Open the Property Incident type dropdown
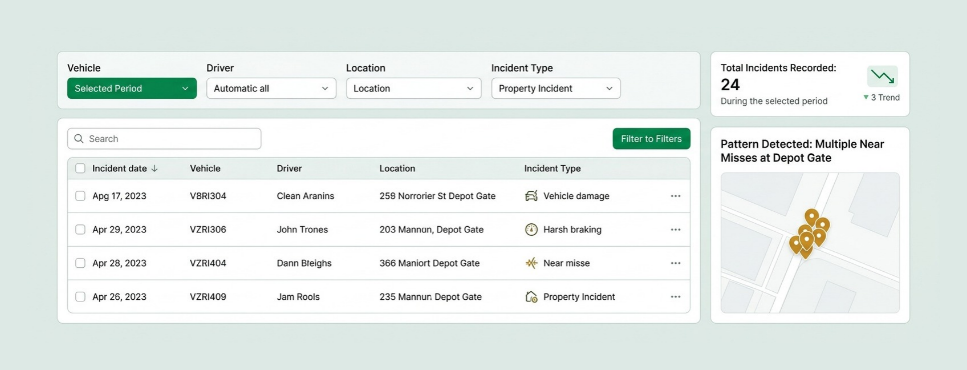This screenshot has height=370, width=967. [556, 88]
